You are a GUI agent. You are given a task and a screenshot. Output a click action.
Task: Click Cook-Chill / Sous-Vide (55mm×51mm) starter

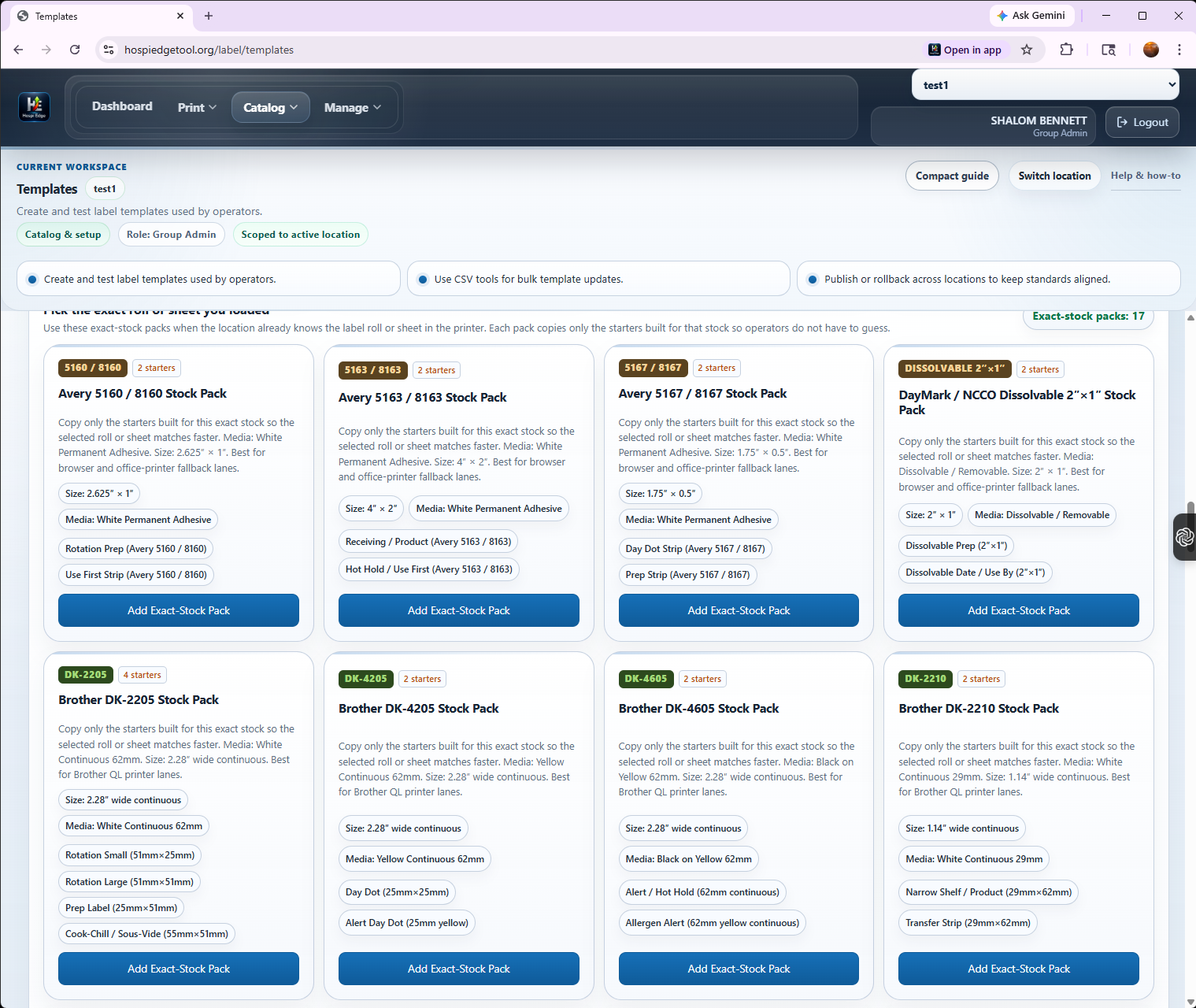click(x=146, y=934)
